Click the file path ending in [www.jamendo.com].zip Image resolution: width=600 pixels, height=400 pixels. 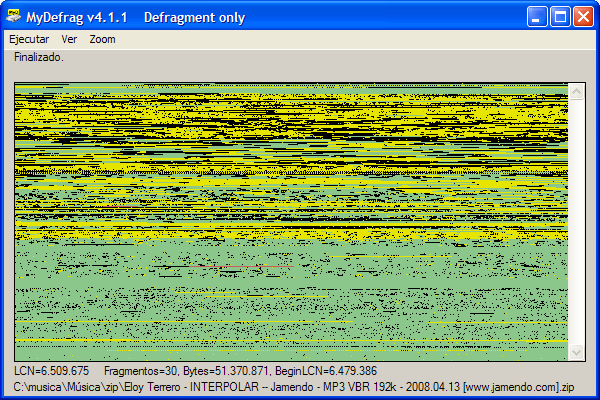[x=294, y=387]
